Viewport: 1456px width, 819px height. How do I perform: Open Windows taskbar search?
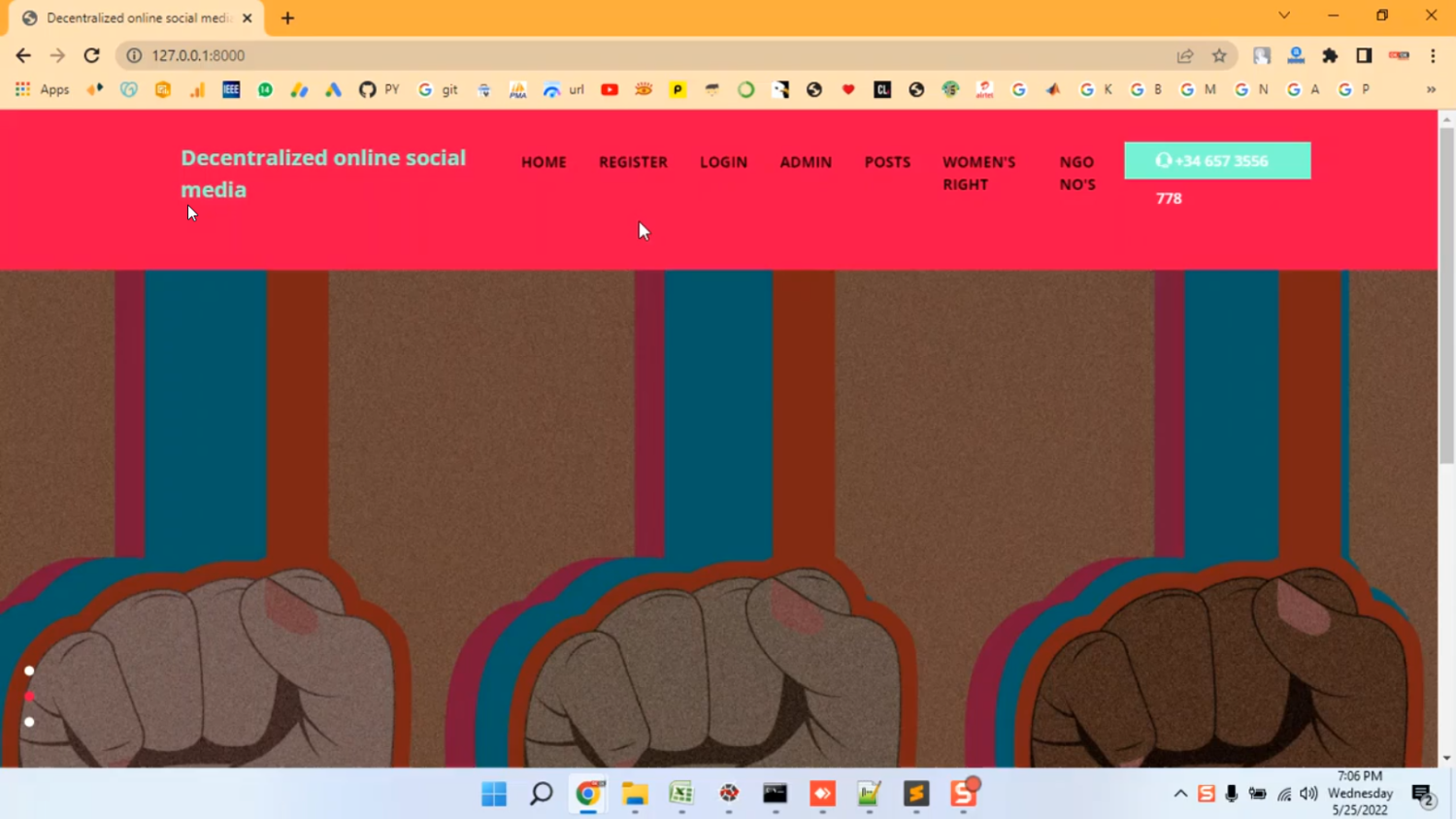[541, 794]
